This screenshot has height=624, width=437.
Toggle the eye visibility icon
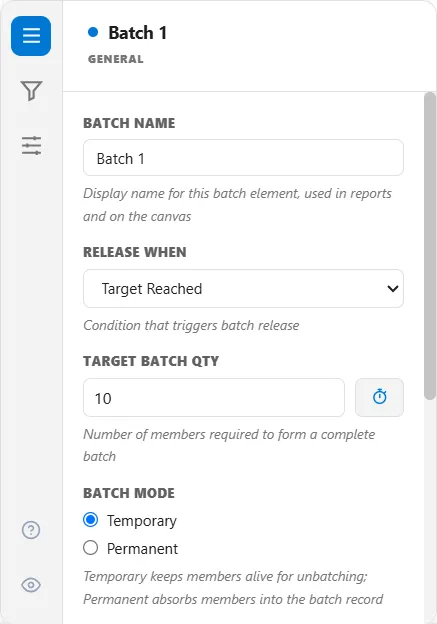tap(31, 585)
